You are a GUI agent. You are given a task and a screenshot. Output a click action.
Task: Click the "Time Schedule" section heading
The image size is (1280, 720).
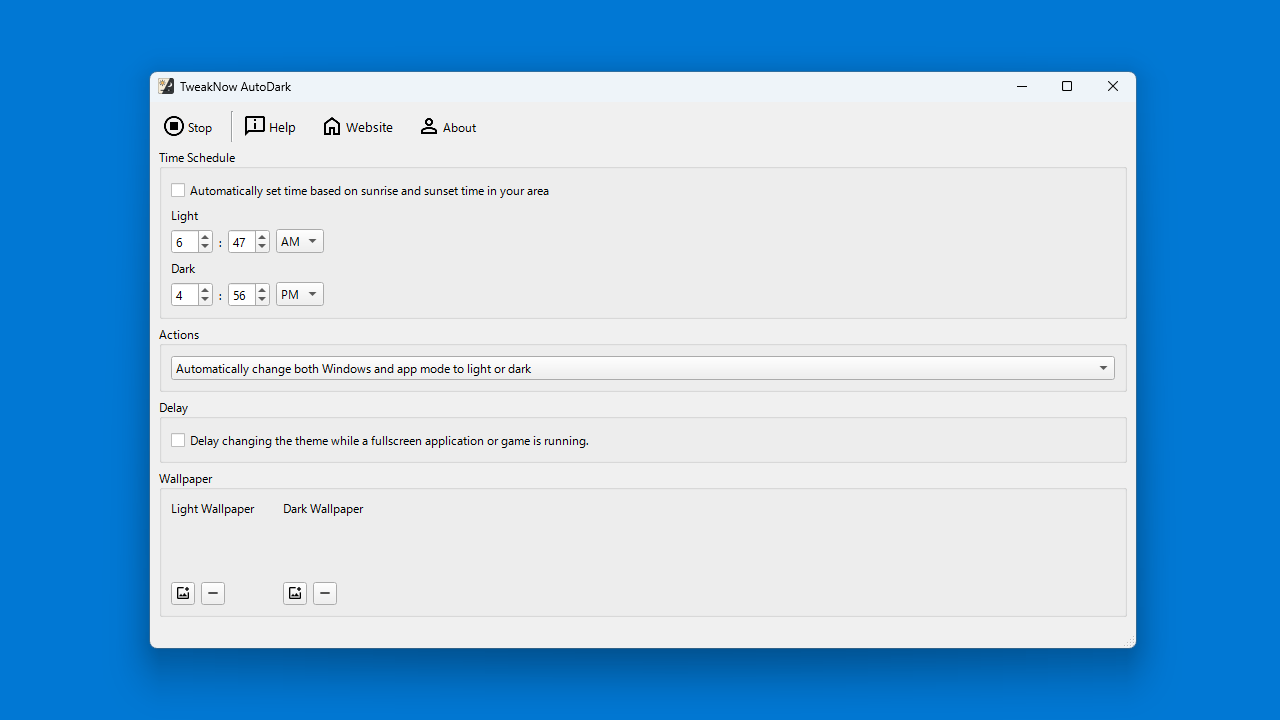(x=197, y=158)
